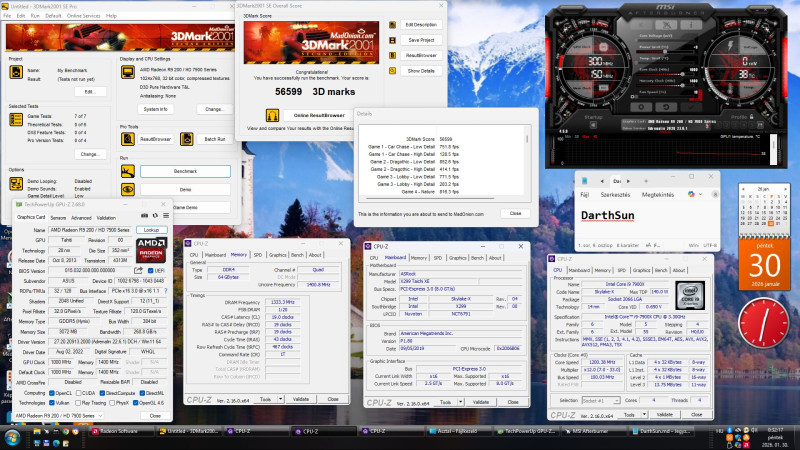The height and width of the screenshot is (450, 800).
Task: Click the ResultBrowser magnifier icon under Pro Tools
Action: (128, 139)
